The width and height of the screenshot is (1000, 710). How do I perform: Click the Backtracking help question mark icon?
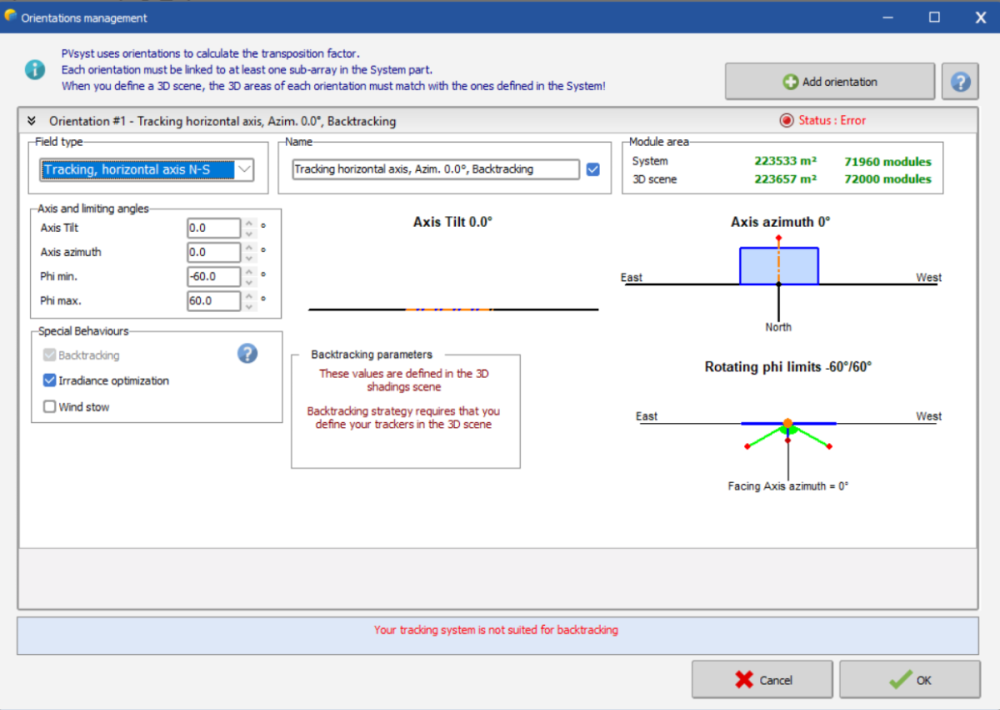point(247,354)
